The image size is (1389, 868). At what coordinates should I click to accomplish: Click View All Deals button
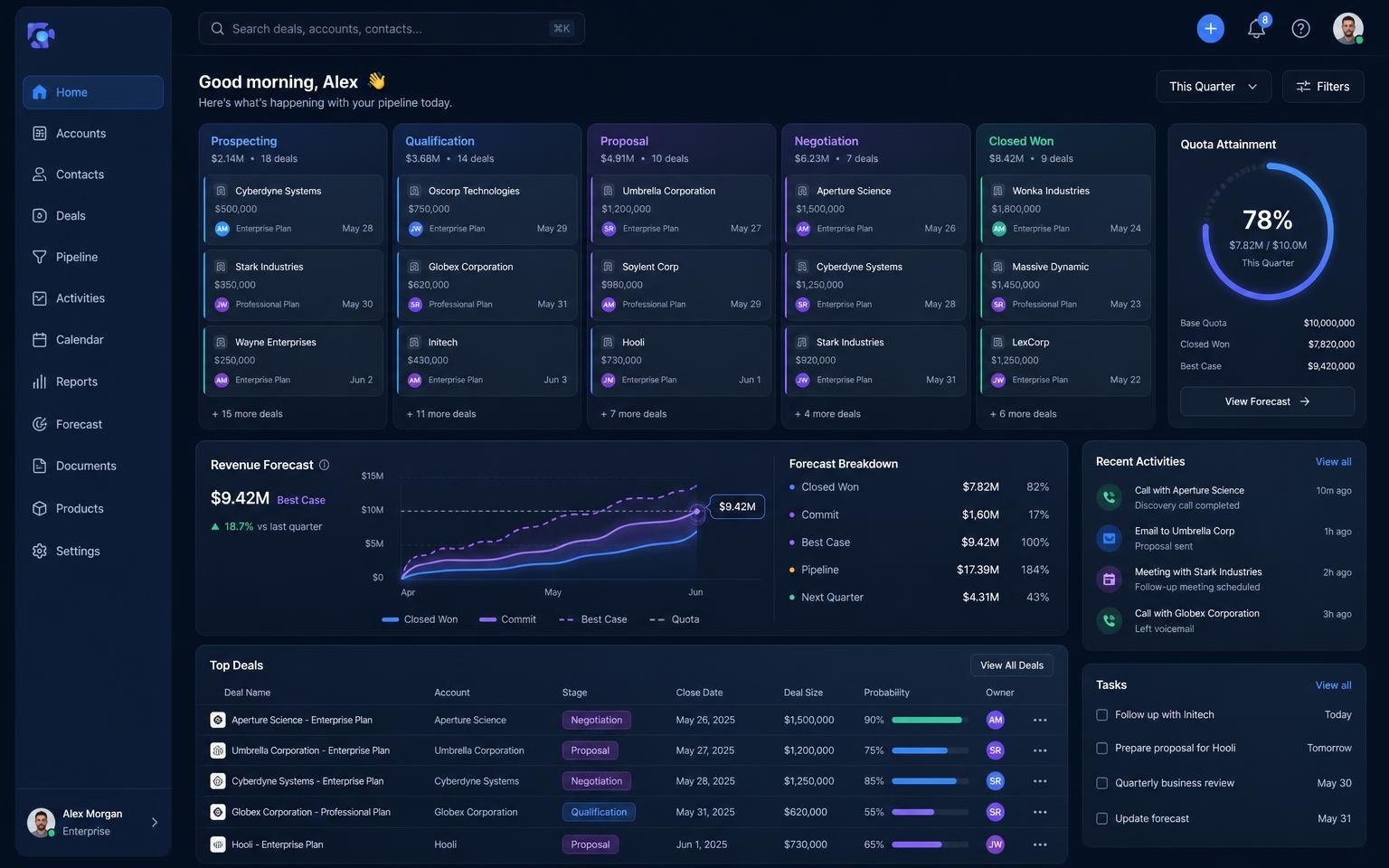(1012, 665)
